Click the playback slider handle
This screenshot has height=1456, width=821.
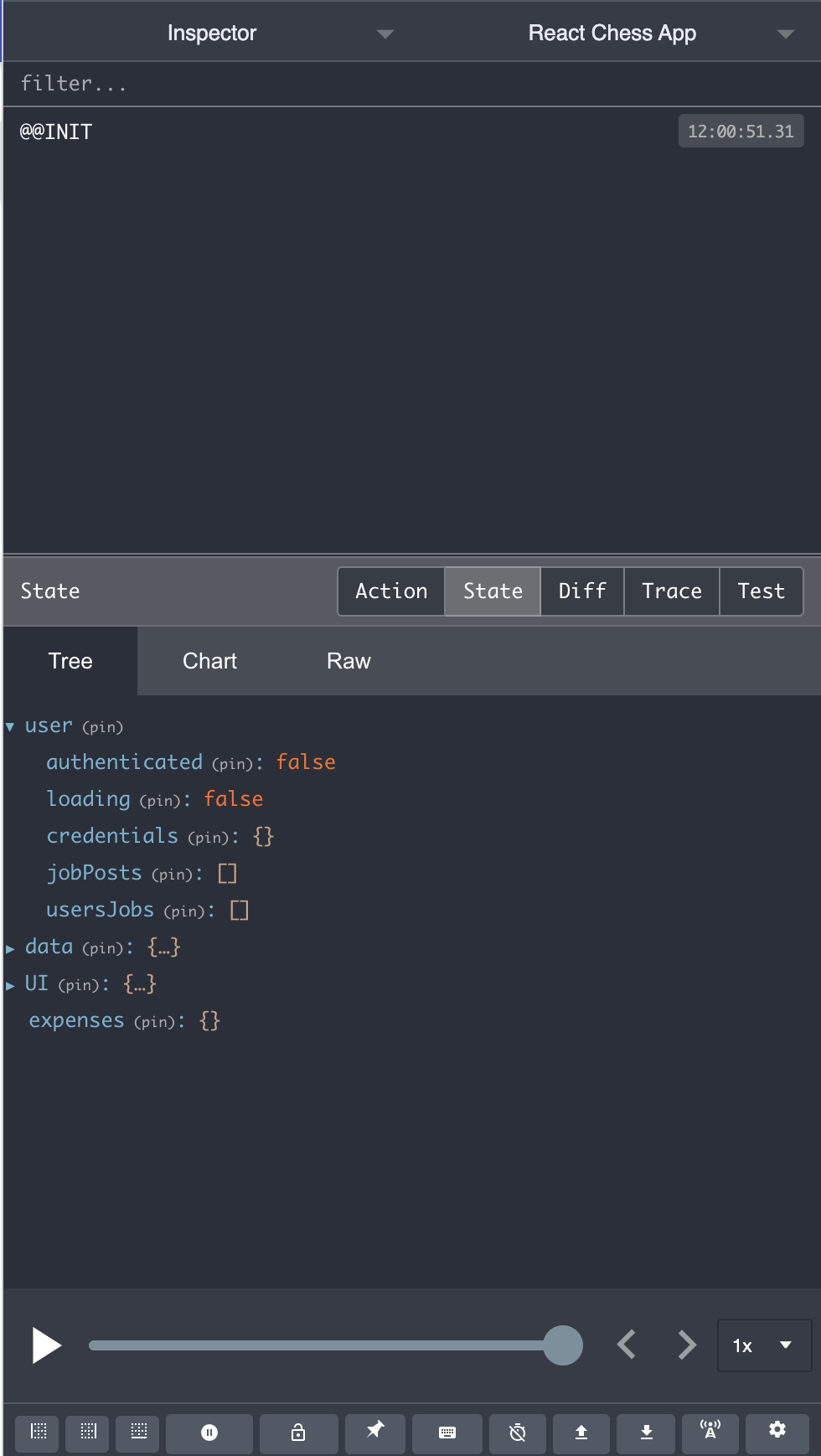pyautogui.click(x=563, y=1345)
